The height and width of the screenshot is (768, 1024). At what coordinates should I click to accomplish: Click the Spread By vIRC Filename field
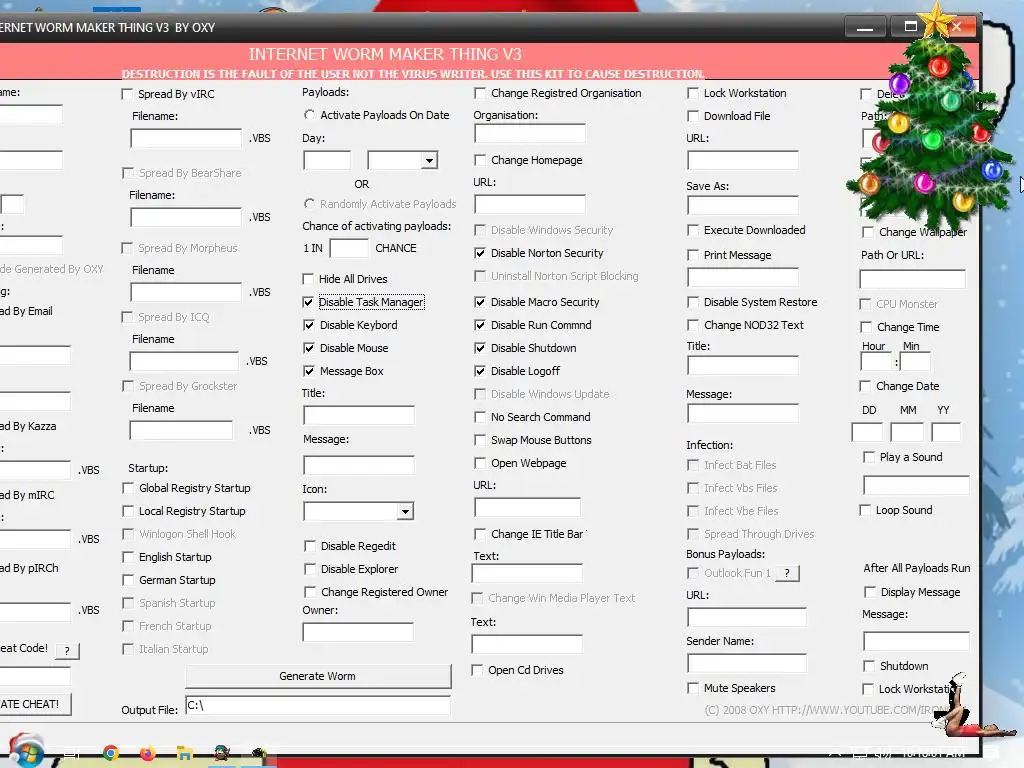point(186,138)
